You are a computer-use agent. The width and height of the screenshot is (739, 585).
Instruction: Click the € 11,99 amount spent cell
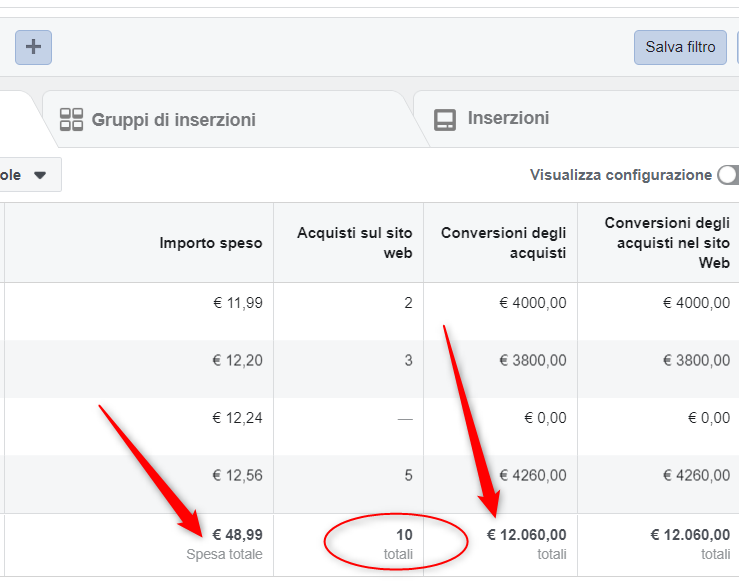pyautogui.click(x=237, y=303)
